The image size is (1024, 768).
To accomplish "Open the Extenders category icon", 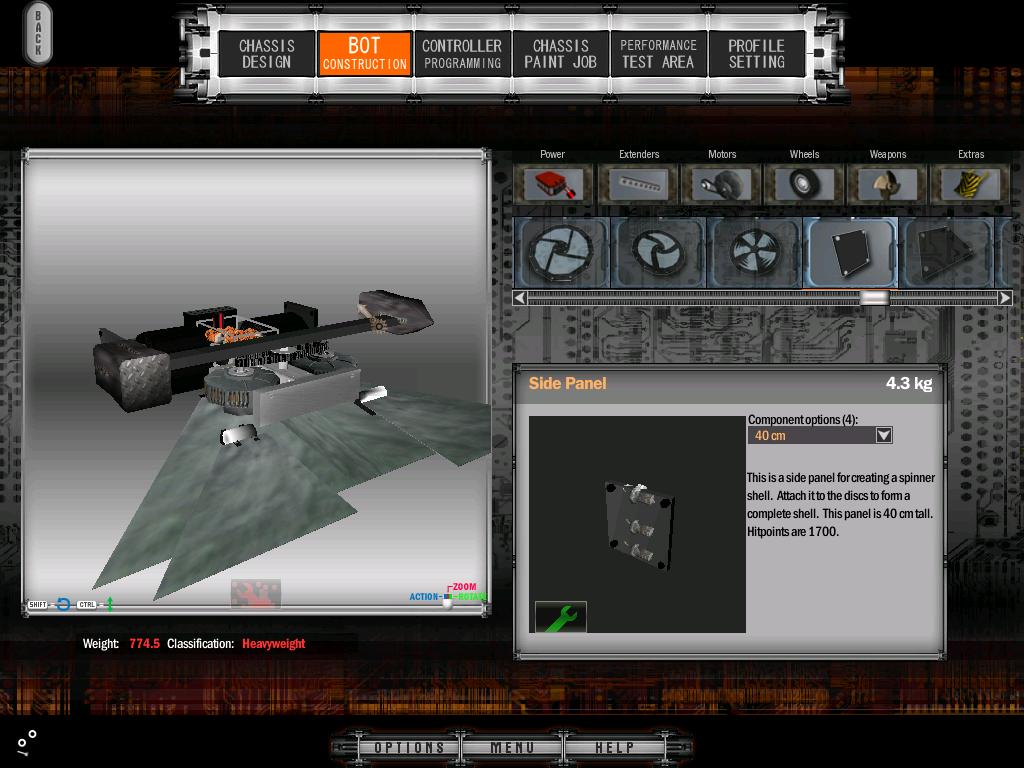I will (x=639, y=184).
